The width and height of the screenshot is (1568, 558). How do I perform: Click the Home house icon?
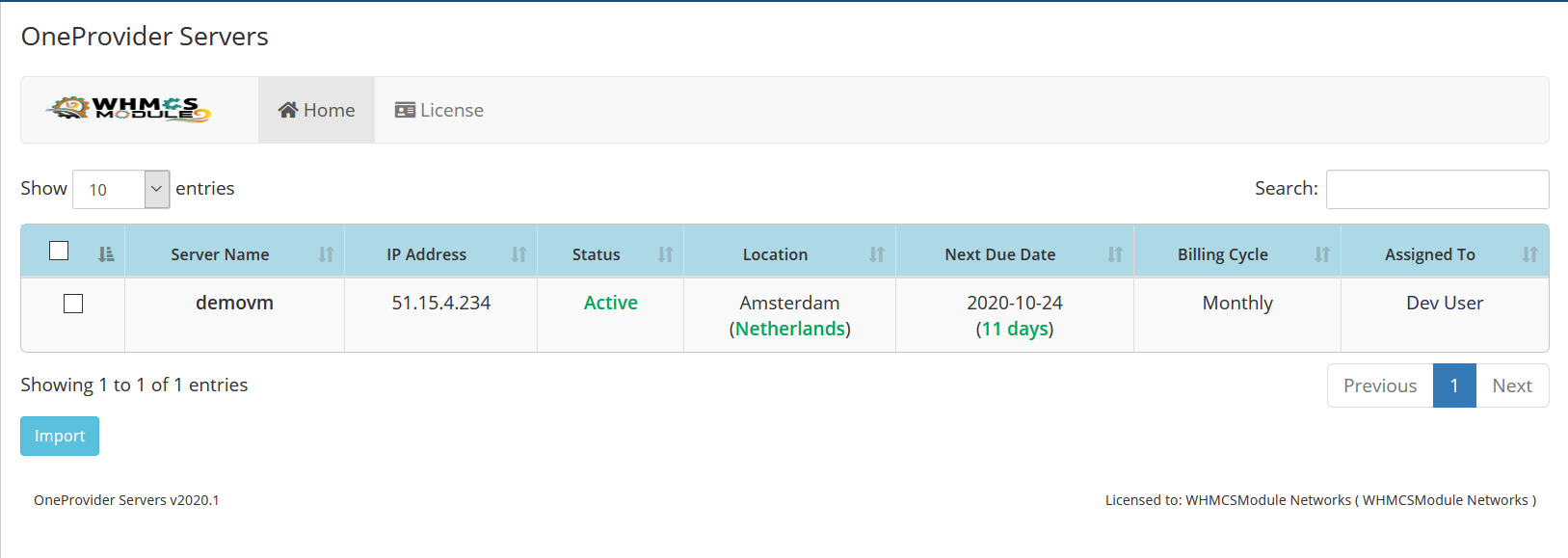[x=287, y=110]
